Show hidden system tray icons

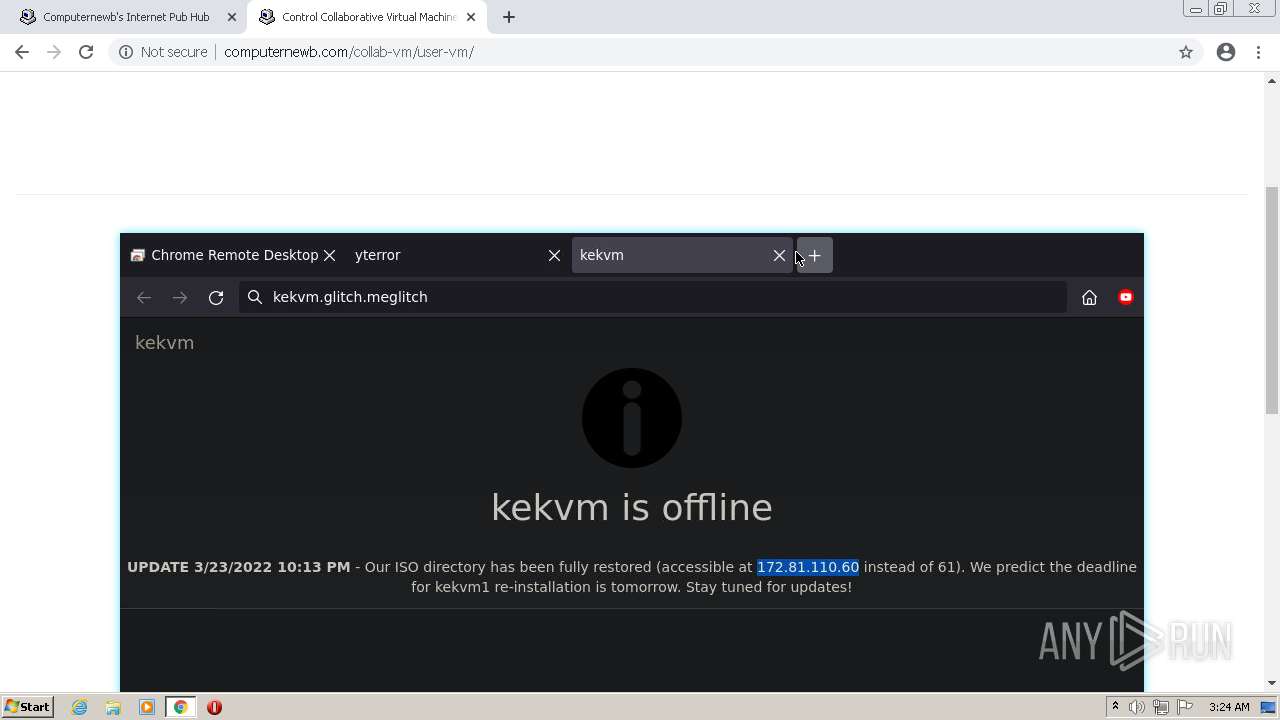(x=1115, y=707)
